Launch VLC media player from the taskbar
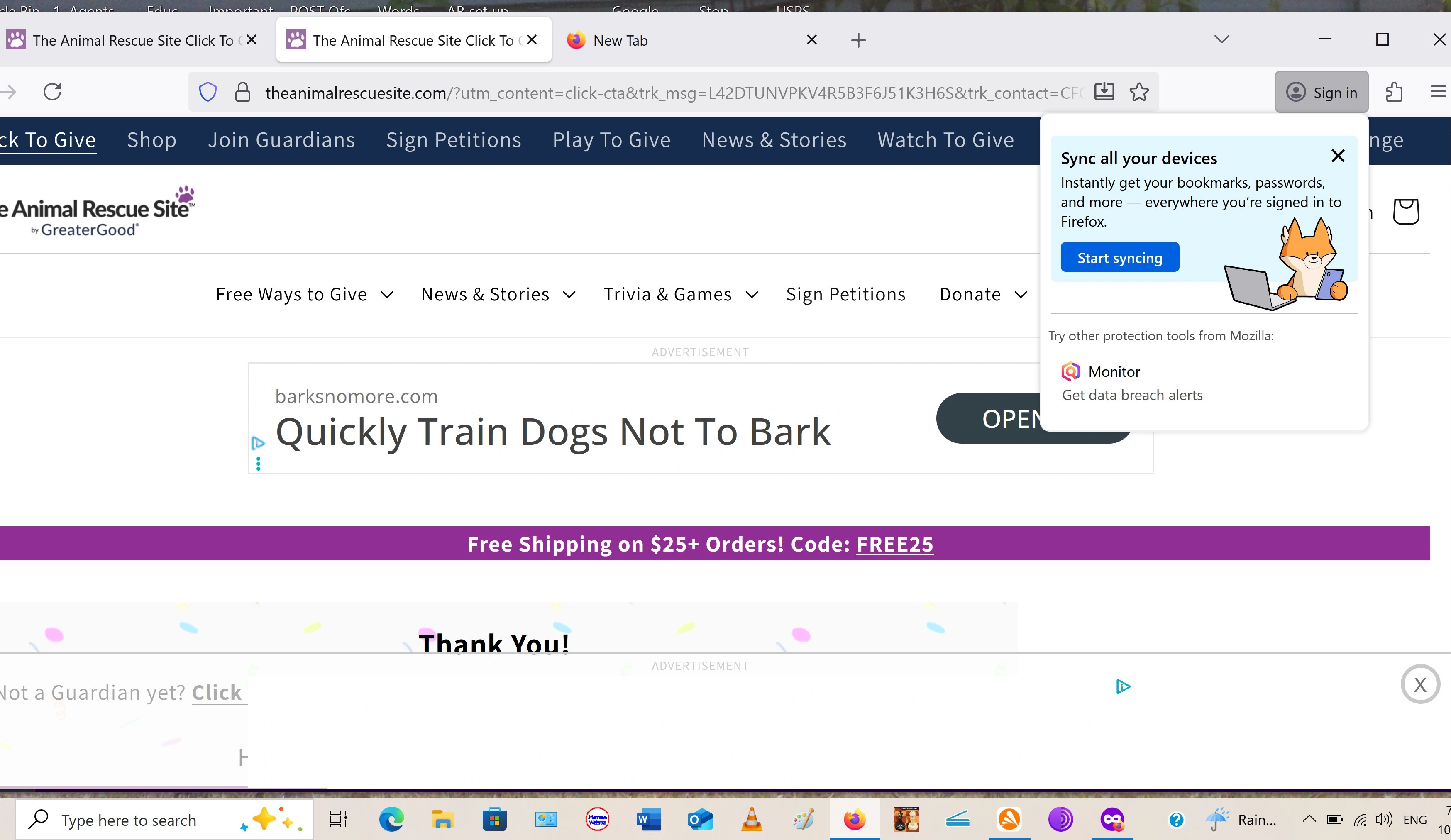This screenshot has width=1451, height=840. point(751,819)
